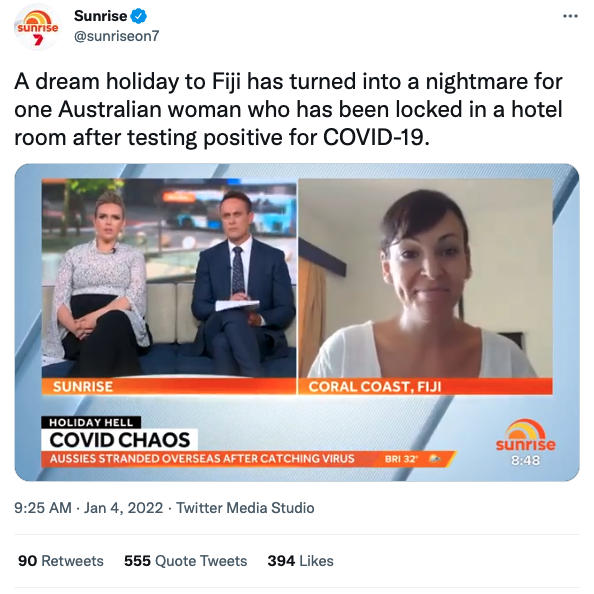Image resolution: width=594 pixels, height=594 pixels.
Task: Click the SUNRISE studio caption bar
Action: [169, 386]
